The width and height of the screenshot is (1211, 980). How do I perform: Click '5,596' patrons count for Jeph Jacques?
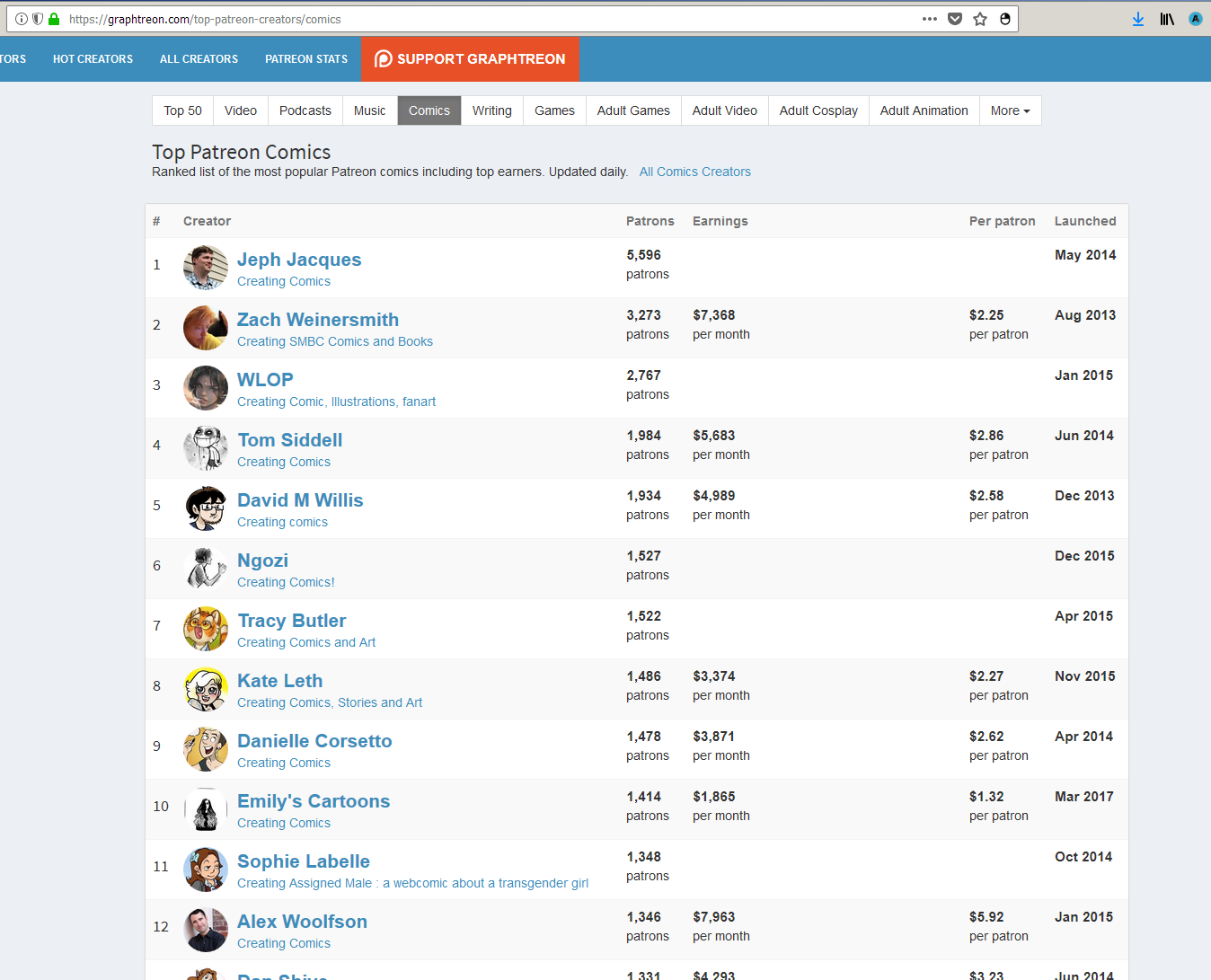(644, 255)
